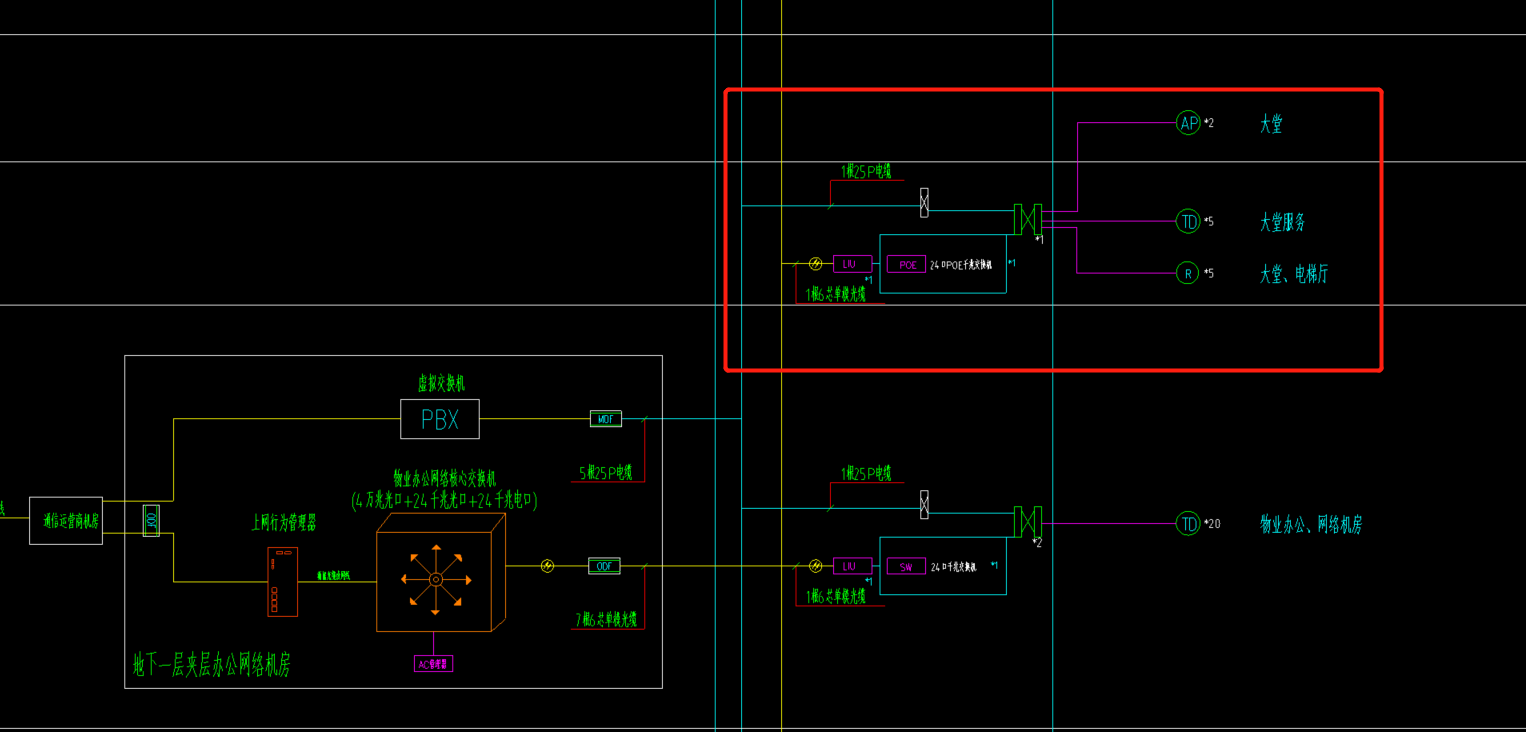
Task: Select the 5根25P电缆 annotation
Action: pyautogui.click(x=606, y=472)
